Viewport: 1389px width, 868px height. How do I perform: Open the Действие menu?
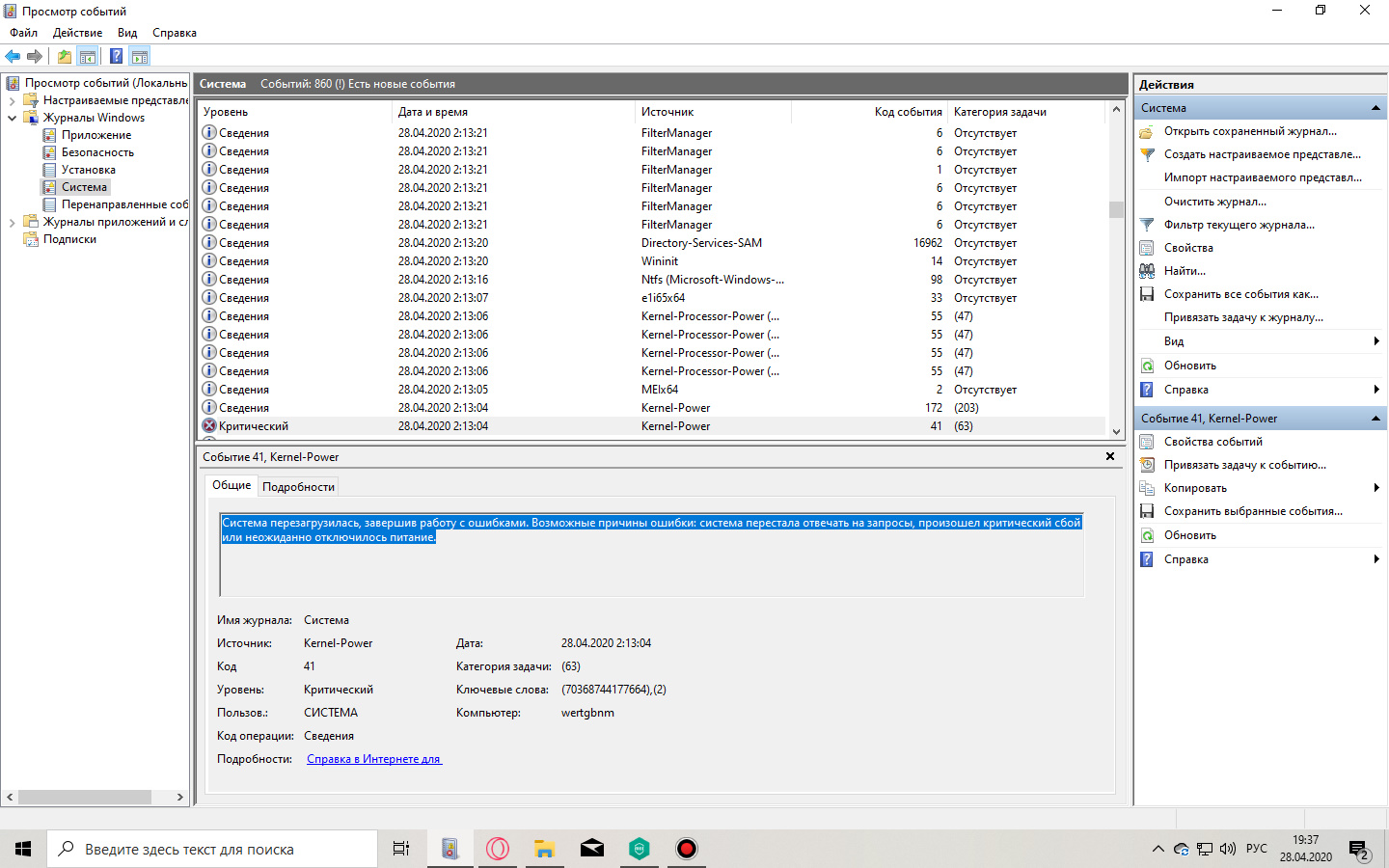pos(77,33)
